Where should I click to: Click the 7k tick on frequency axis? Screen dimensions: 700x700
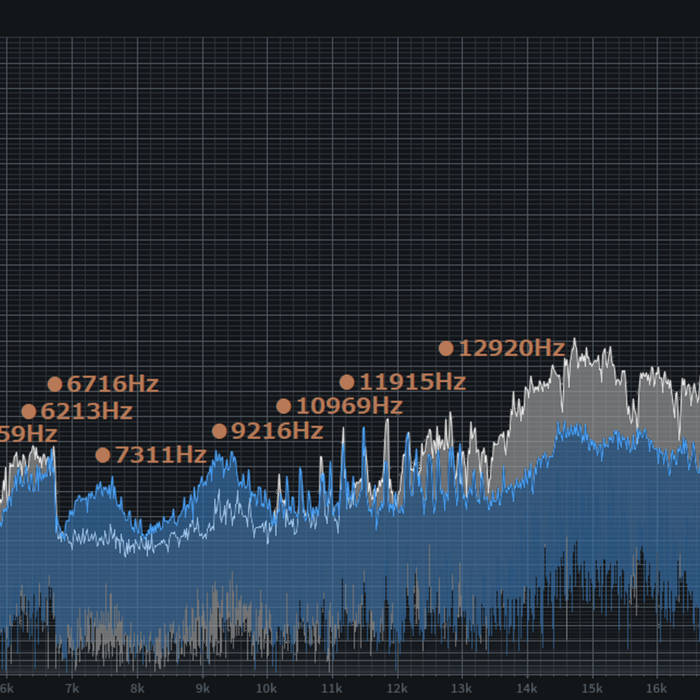[72, 688]
